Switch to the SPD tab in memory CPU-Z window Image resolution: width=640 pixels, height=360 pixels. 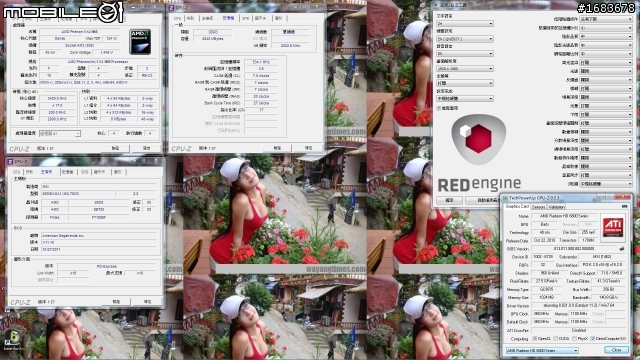[x=246, y=18]
